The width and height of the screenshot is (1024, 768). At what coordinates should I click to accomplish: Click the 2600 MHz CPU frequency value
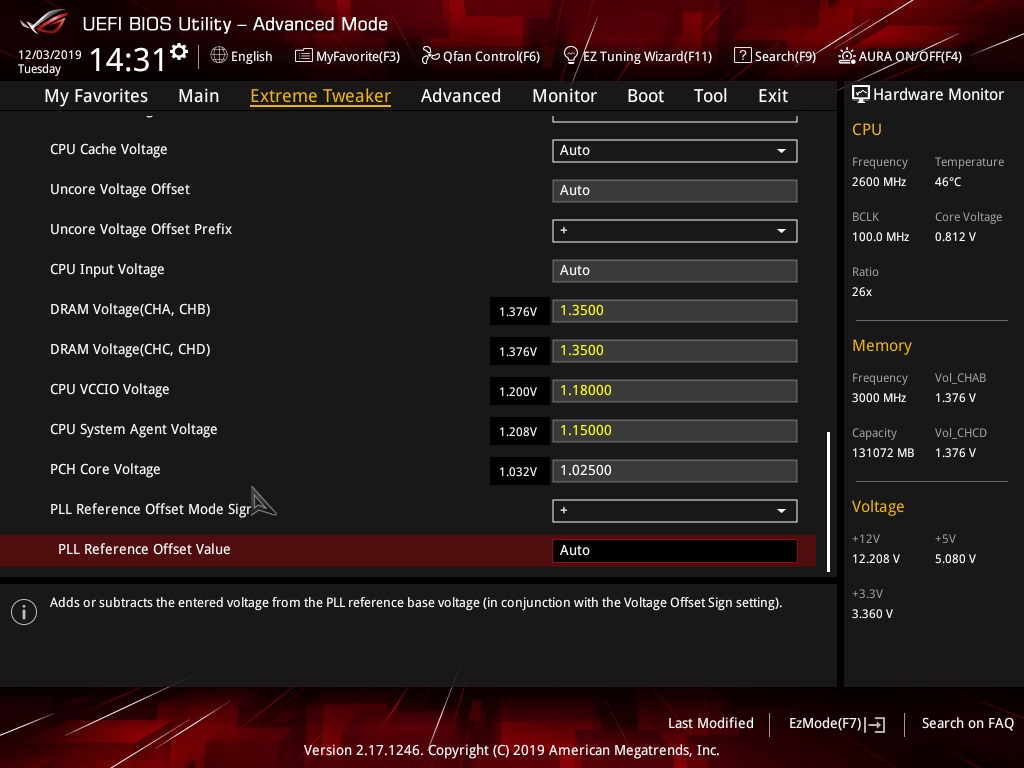(x=878, y=182)
